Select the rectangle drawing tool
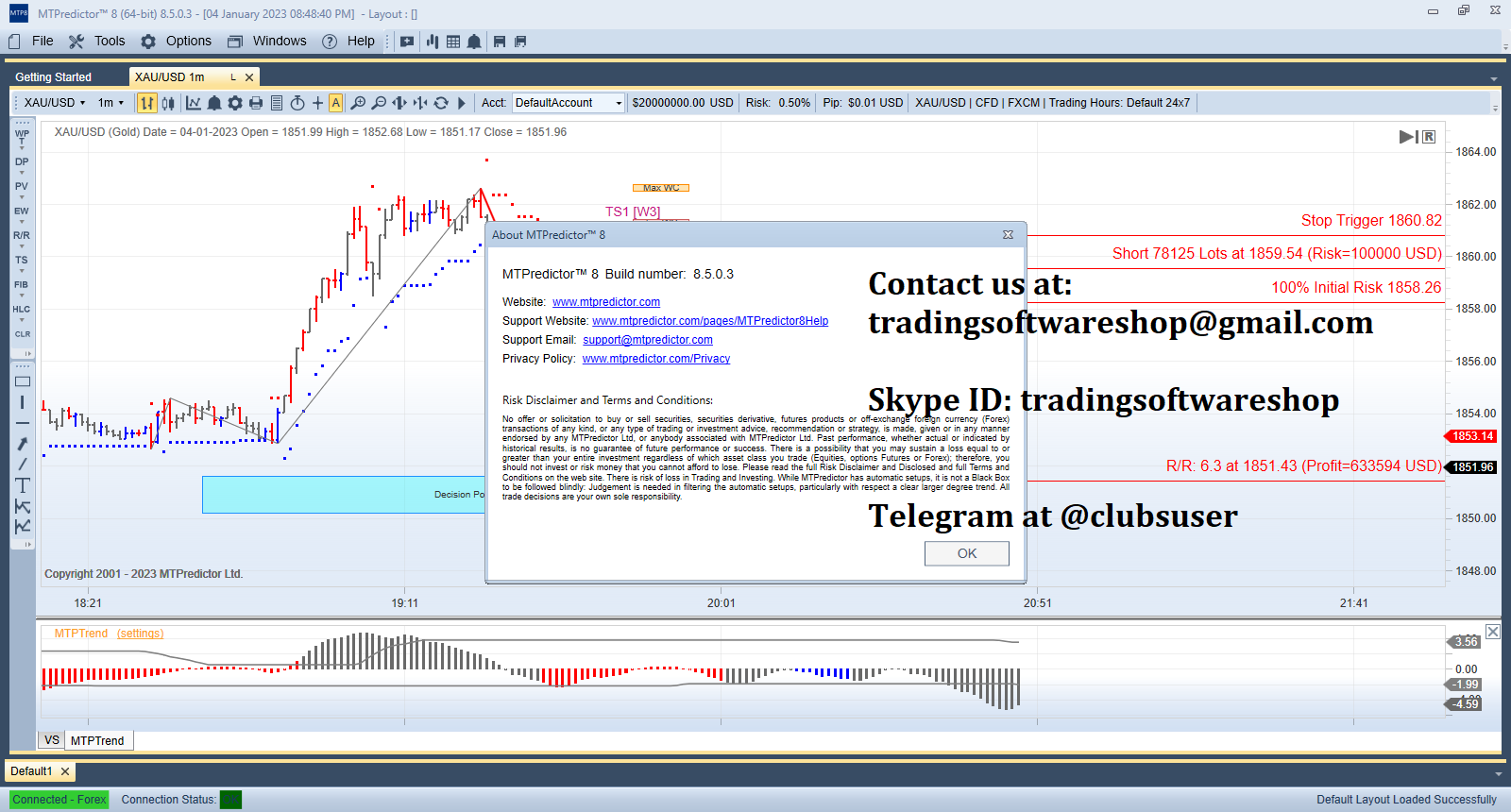The height and width of the screenshot is (812, 1511). [x=23, y=381]
